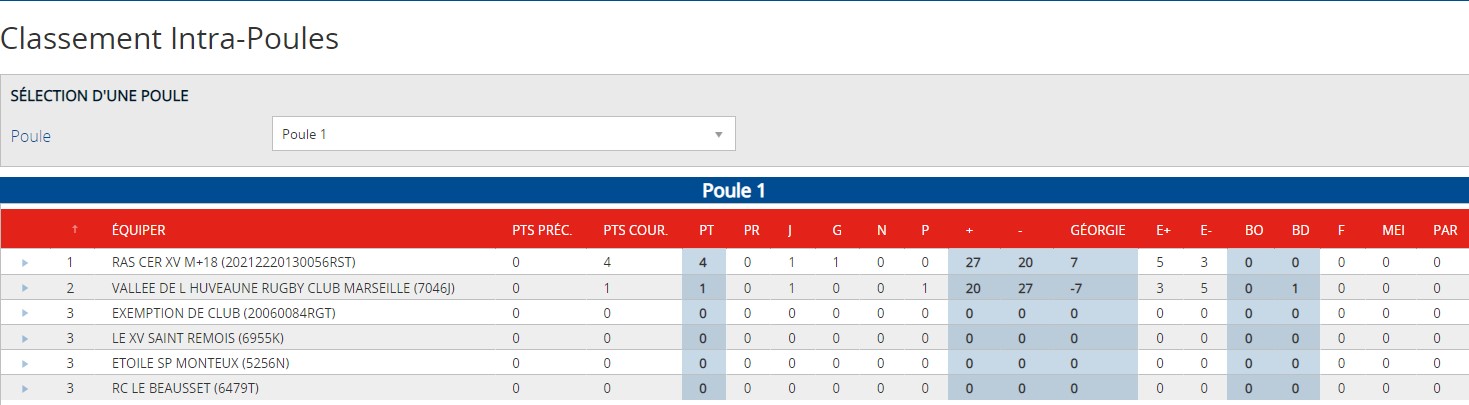
Task: Sort by PTS COUR. column header
Action: [x=635, y=230]
